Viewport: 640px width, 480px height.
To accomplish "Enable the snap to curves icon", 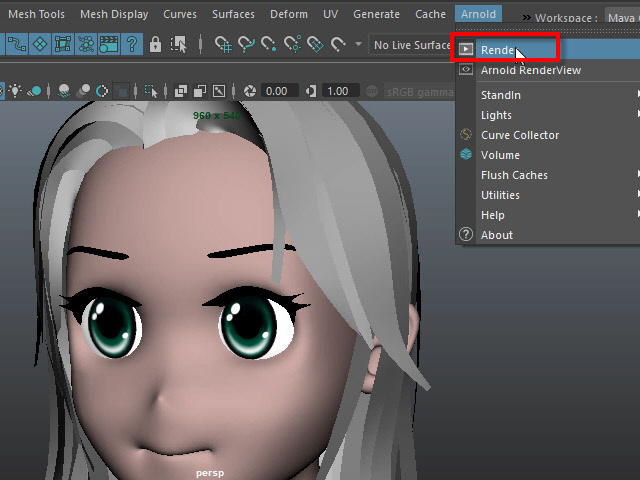I will tap(247, 45).
